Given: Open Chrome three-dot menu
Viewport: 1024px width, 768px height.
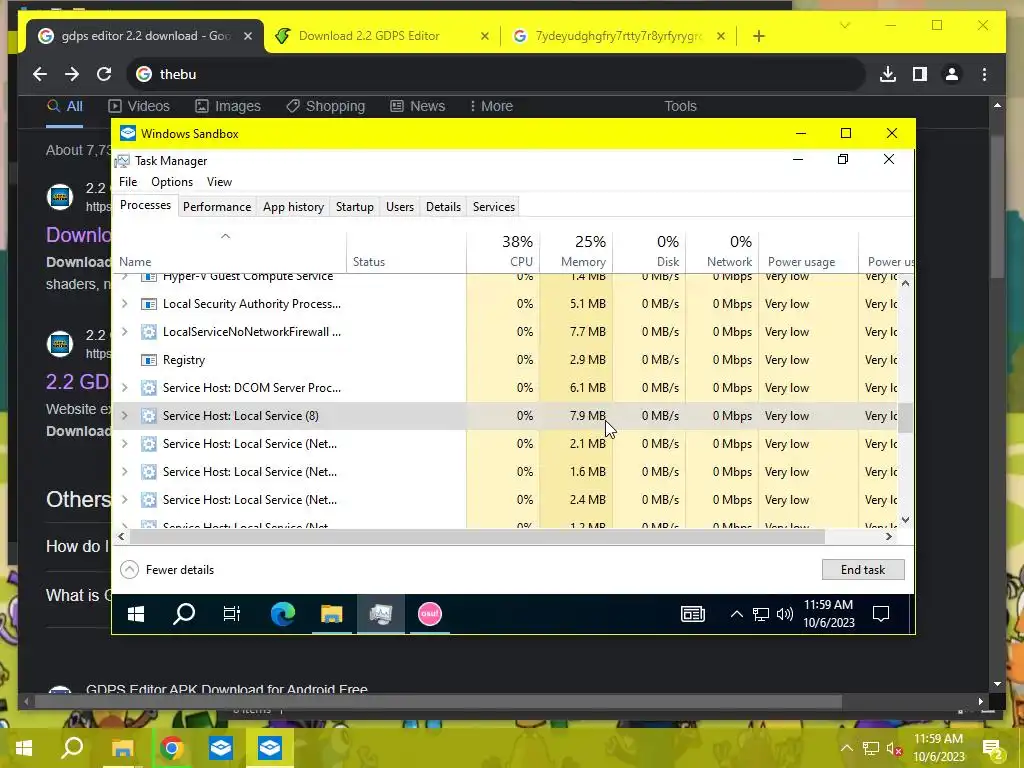Looking at the screenshot, I should tap(984, 74).
